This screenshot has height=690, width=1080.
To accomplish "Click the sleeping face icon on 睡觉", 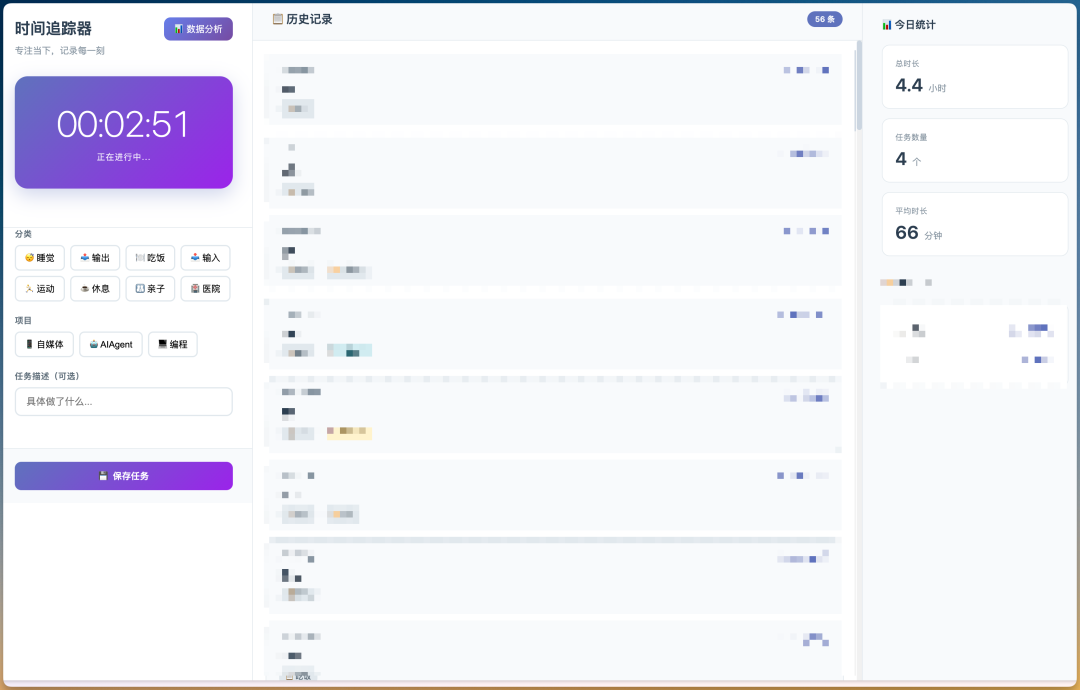I will tap(29, 258).
